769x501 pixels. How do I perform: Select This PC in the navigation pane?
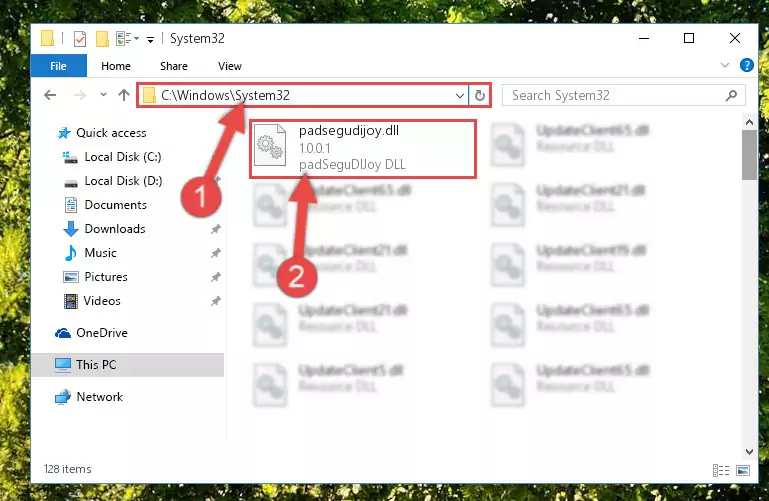[128, 365]
